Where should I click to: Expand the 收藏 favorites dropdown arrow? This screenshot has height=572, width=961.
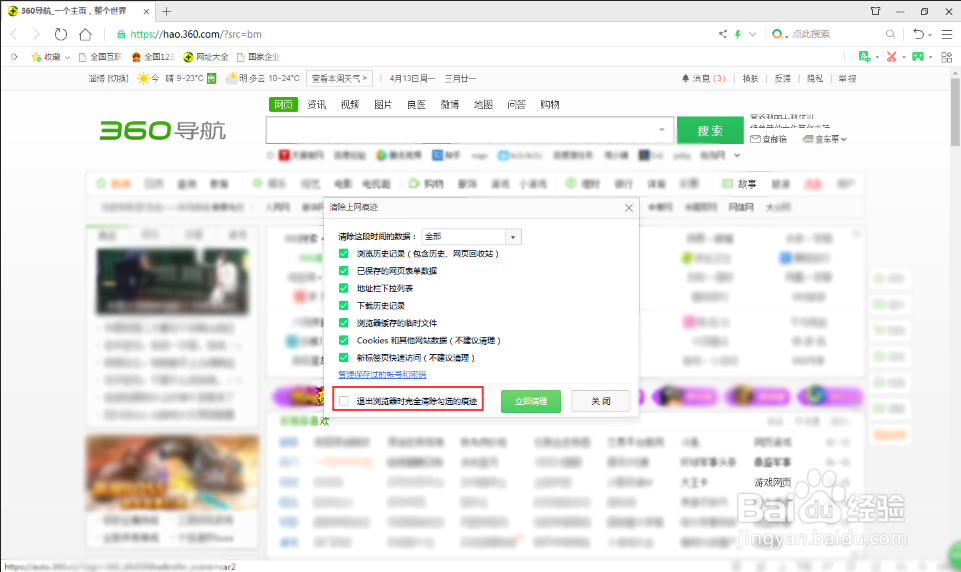tap(67, 58)
